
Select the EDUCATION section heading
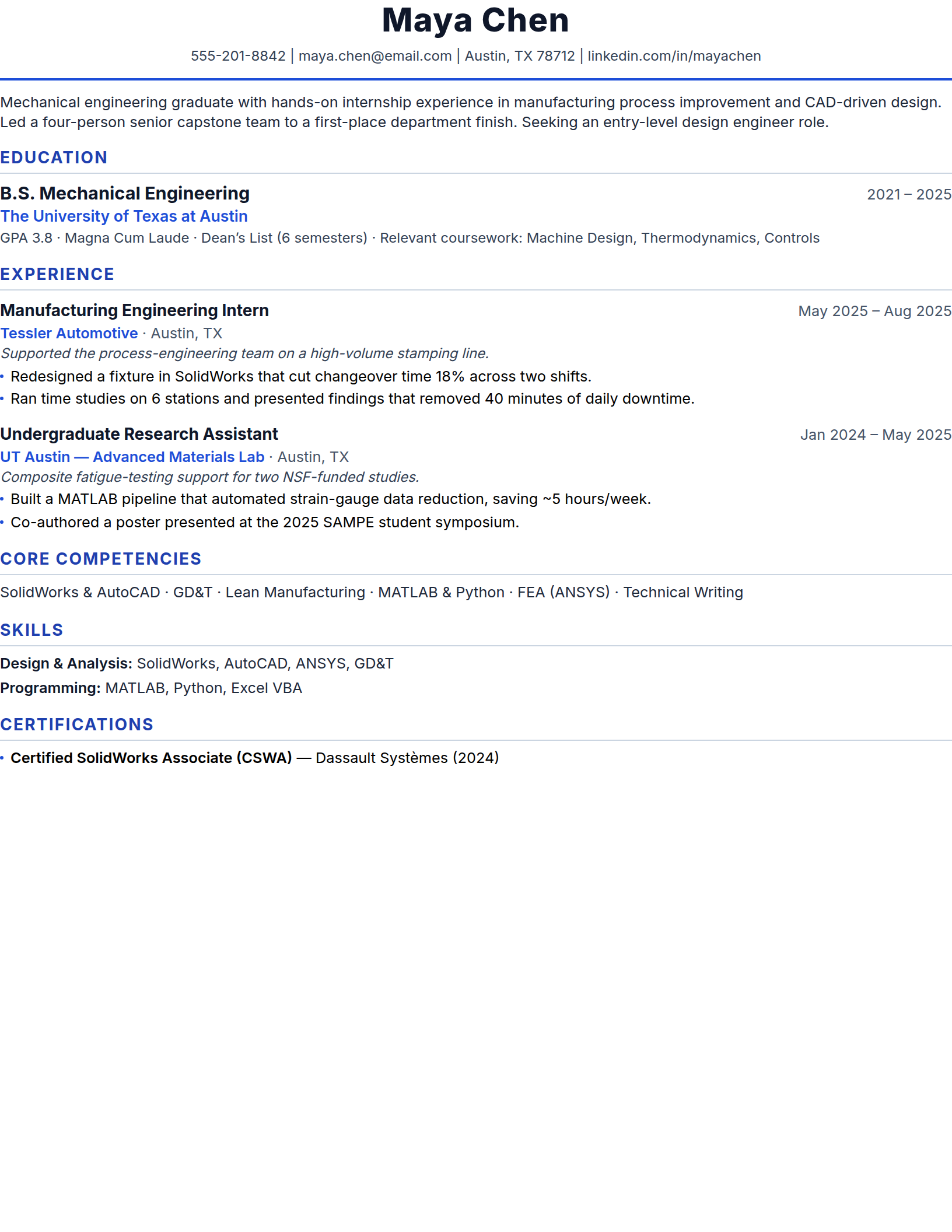(x=54, y=157)
